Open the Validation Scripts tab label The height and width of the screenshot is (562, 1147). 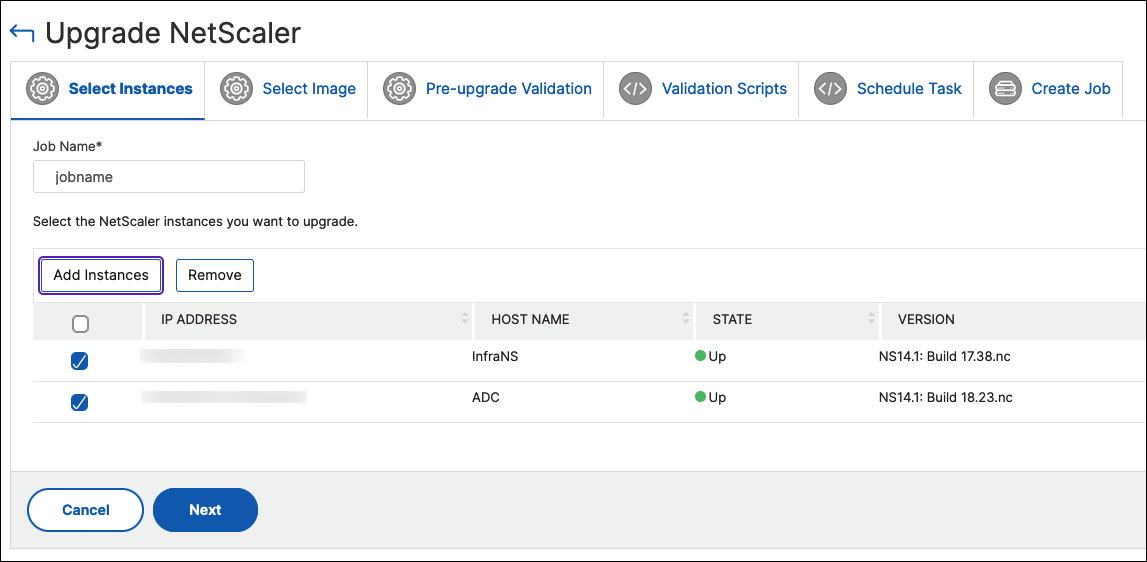coord(724,89)
